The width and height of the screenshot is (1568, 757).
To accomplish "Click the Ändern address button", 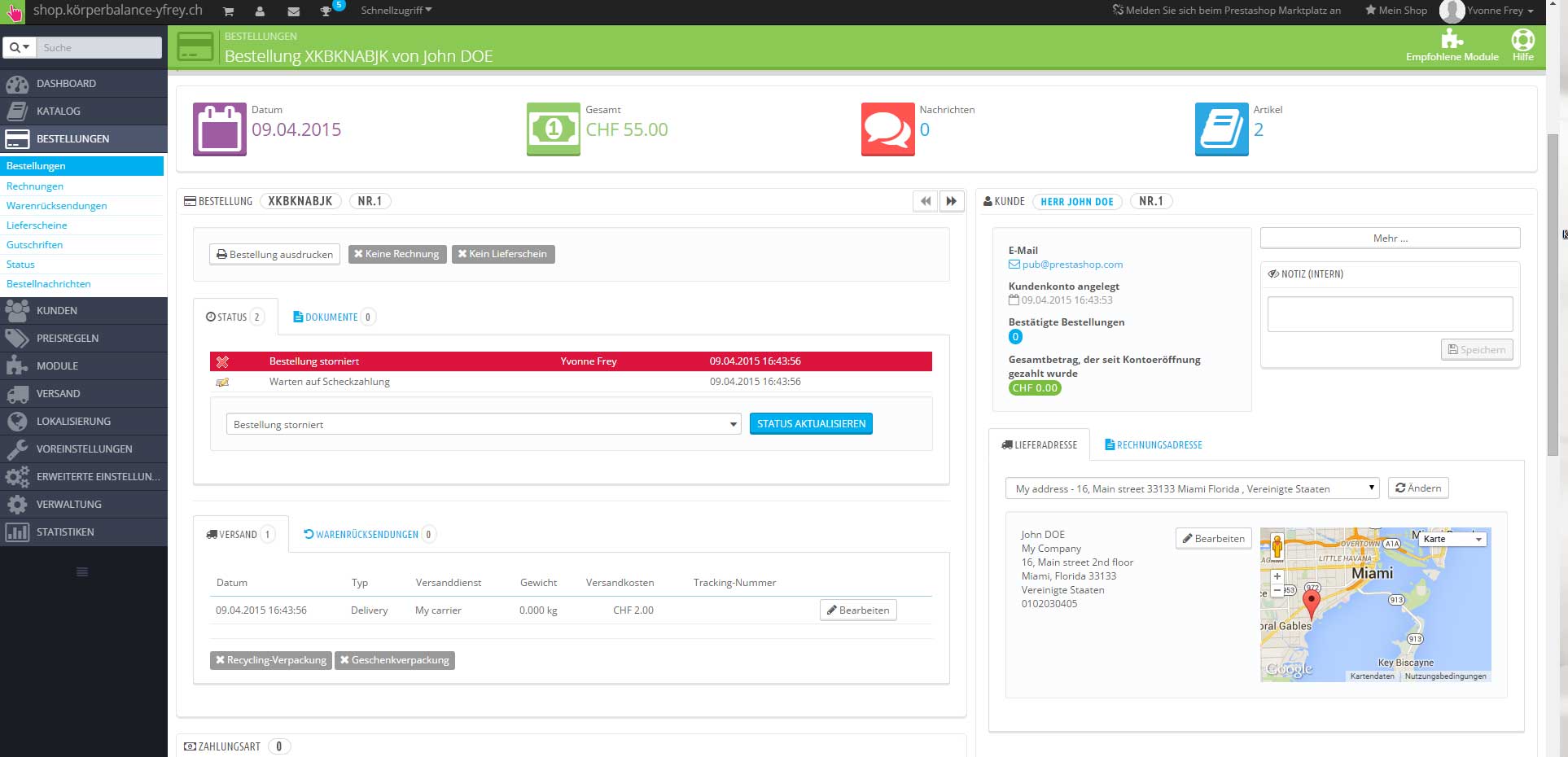I will point(1418,488).
